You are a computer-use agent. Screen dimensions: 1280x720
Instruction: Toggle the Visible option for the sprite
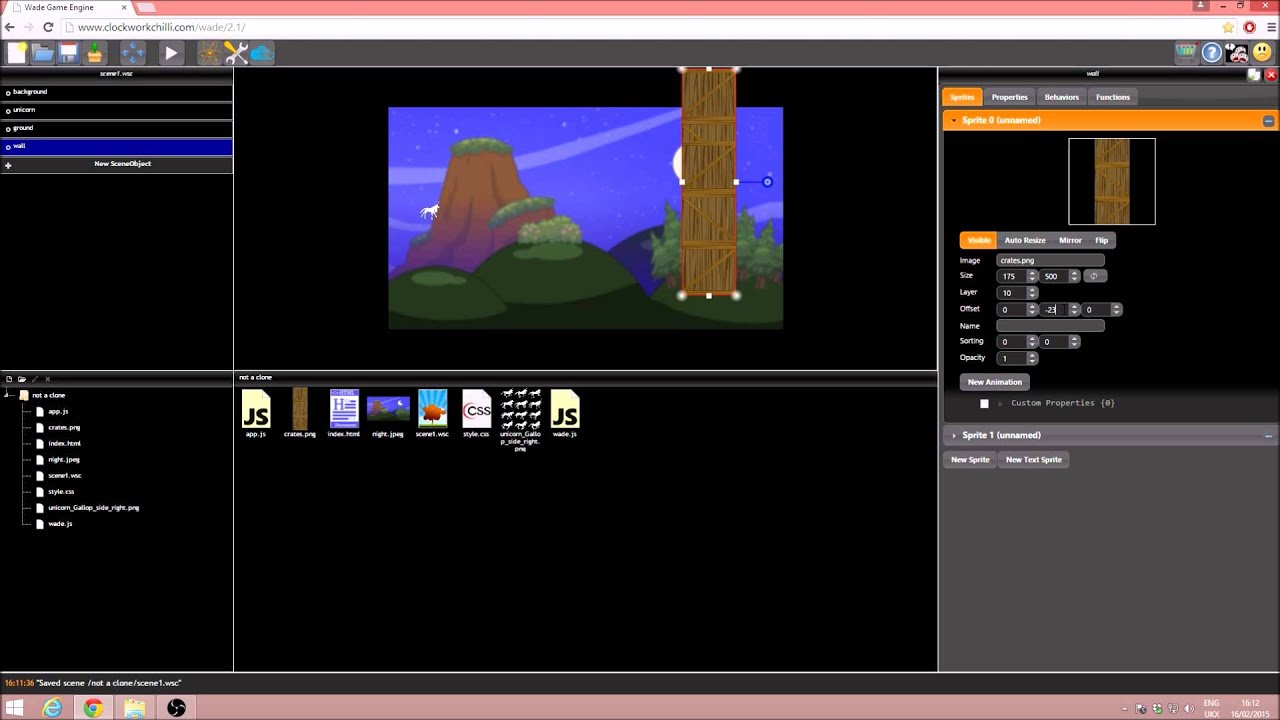tap(978, 240)
